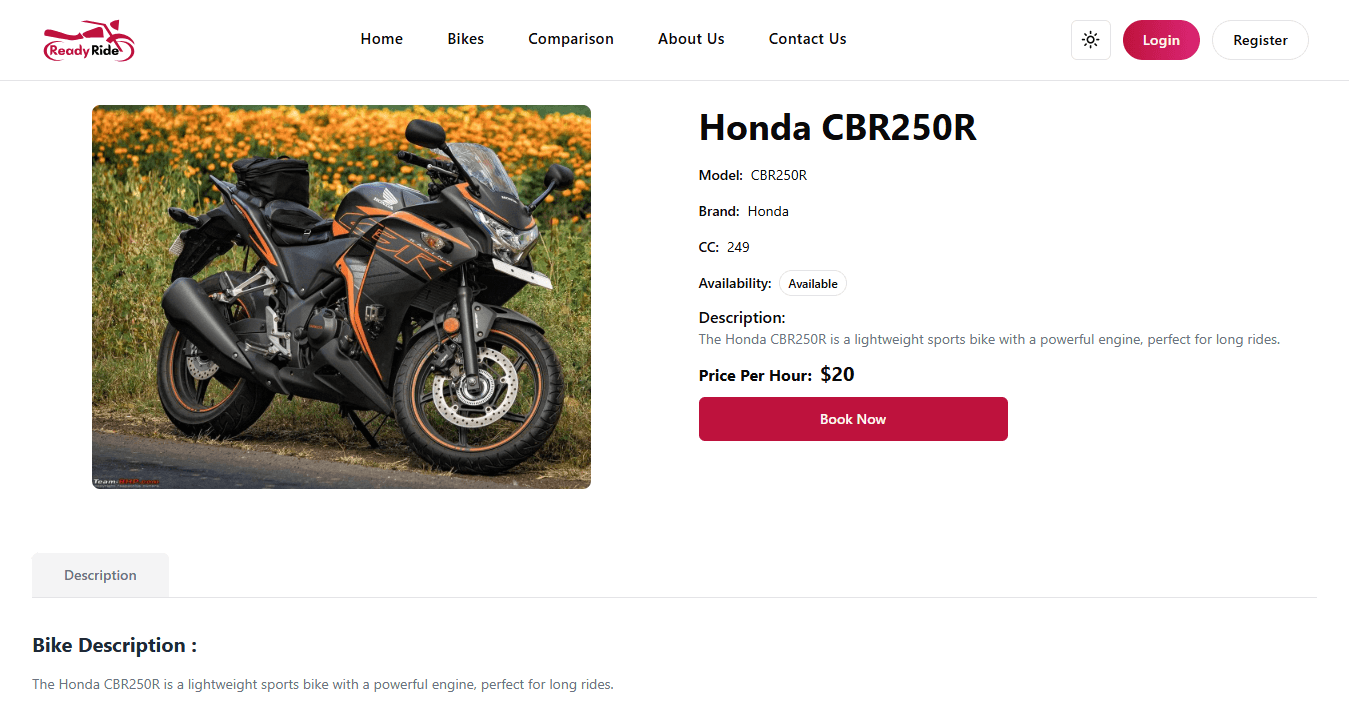
Task: Switch to the Description tab
Action: pos(100,575)
